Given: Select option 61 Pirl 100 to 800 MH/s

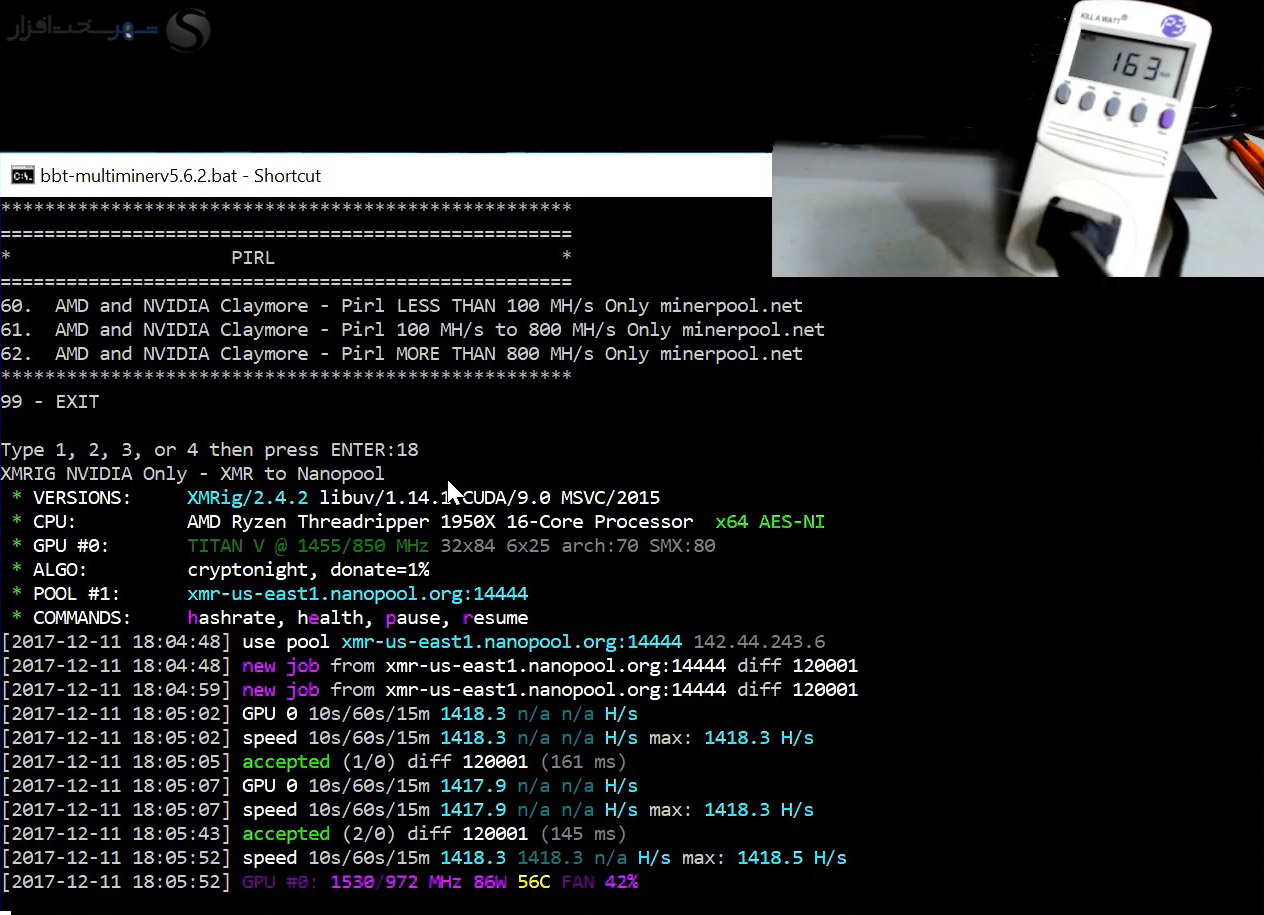Looking at the screenshot, I should 412,330.
